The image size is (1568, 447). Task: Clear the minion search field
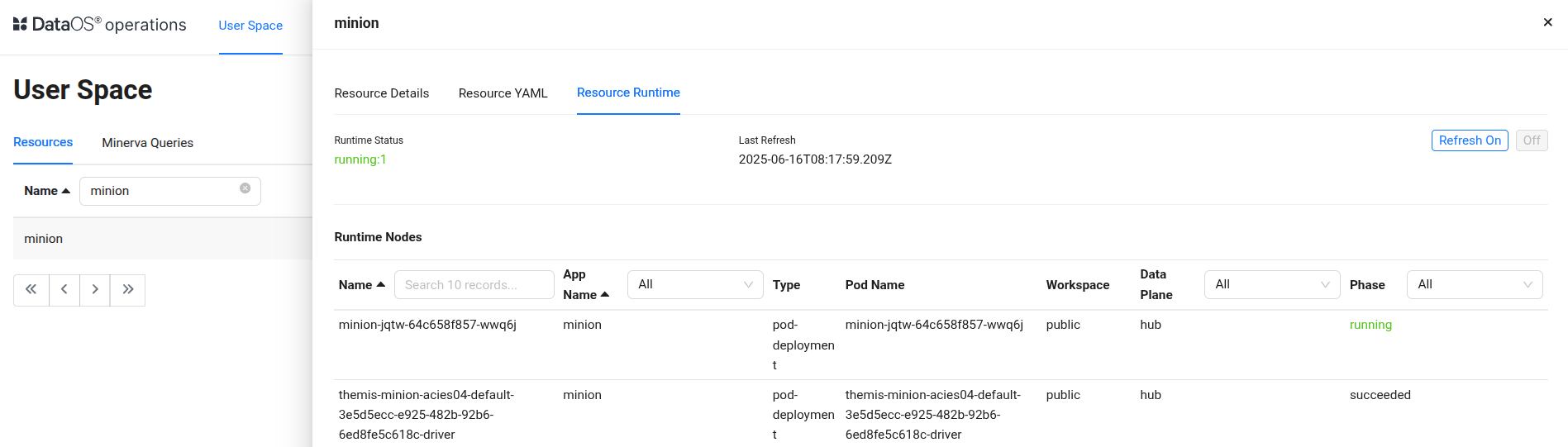(x=245, y=188)
